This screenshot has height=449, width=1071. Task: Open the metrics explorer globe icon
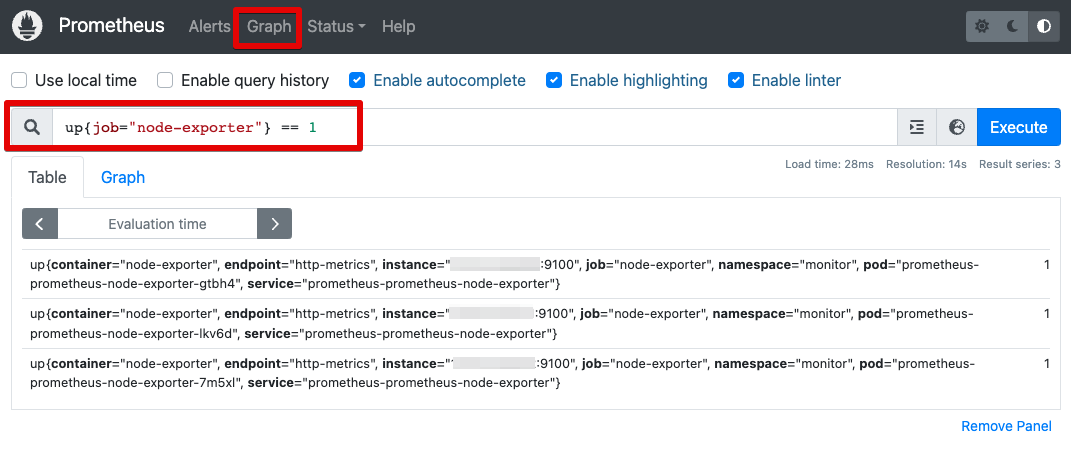[x=957, y=127]
